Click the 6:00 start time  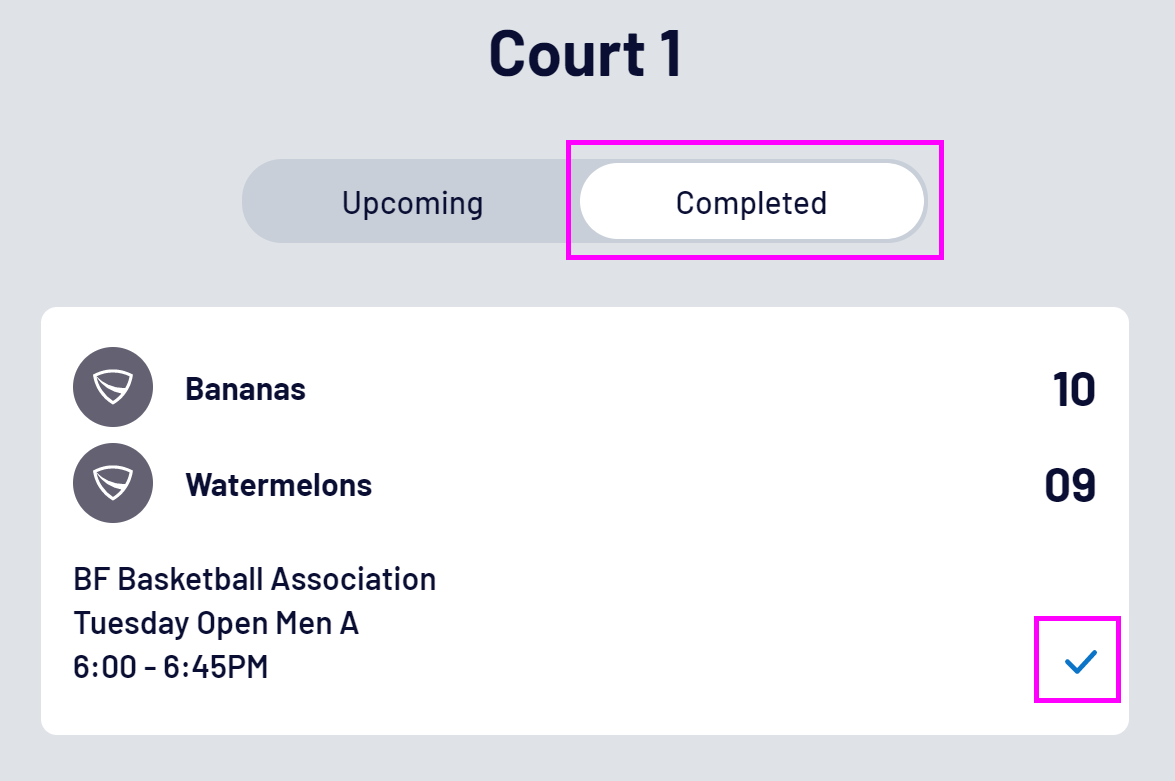click(104, 667)
